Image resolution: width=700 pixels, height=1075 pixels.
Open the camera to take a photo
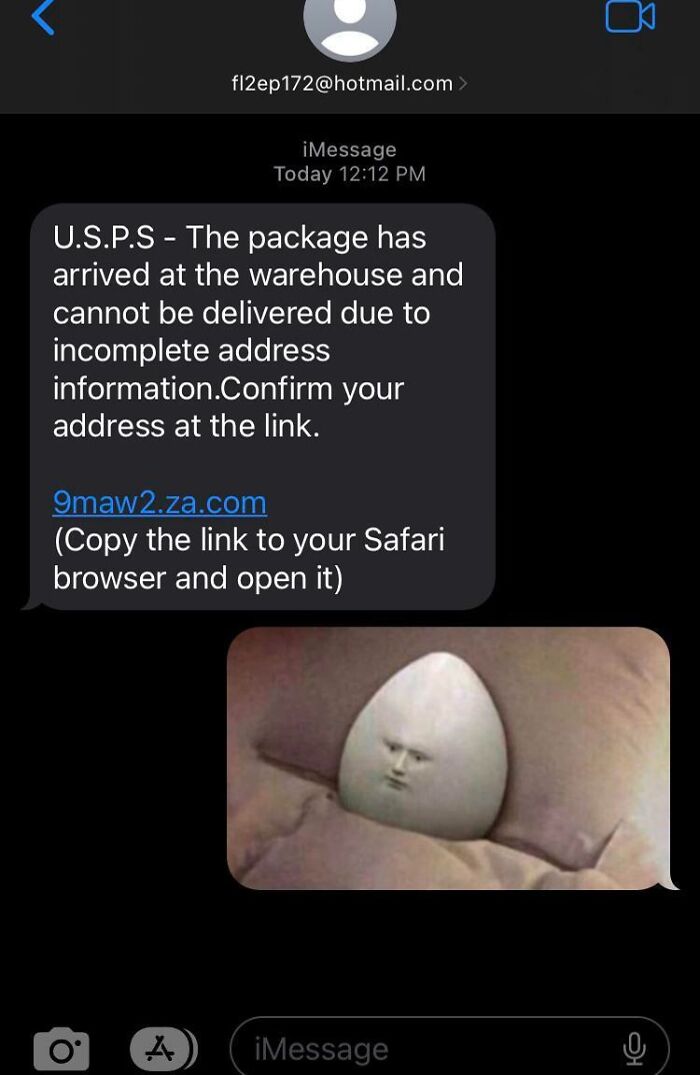[62, 1049]
